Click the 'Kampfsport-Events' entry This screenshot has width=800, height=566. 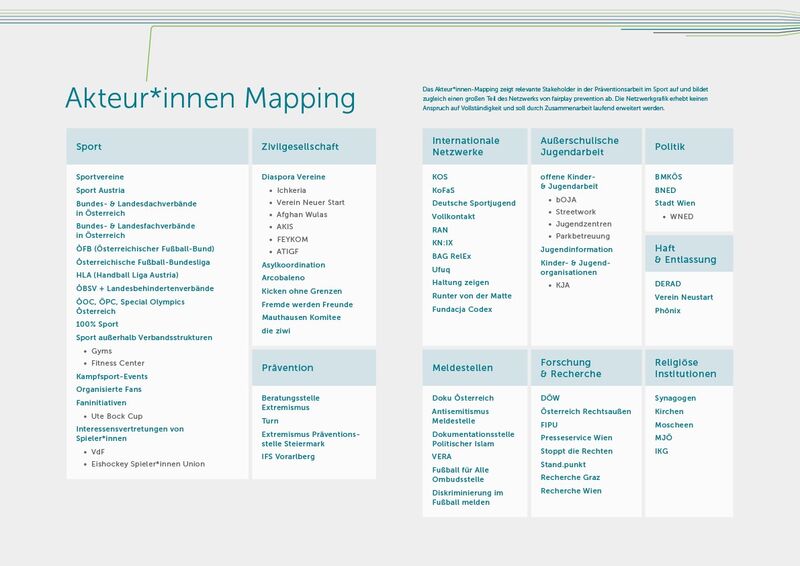click(112, 377)
